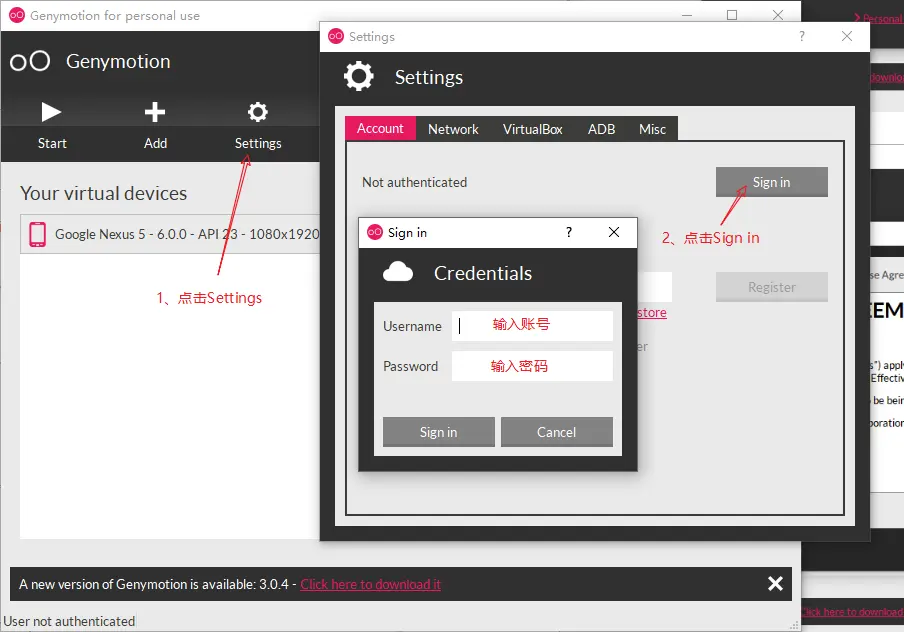Focus the Username input field
This screenshot has height=632, width=904.
[x=532, y=326]
